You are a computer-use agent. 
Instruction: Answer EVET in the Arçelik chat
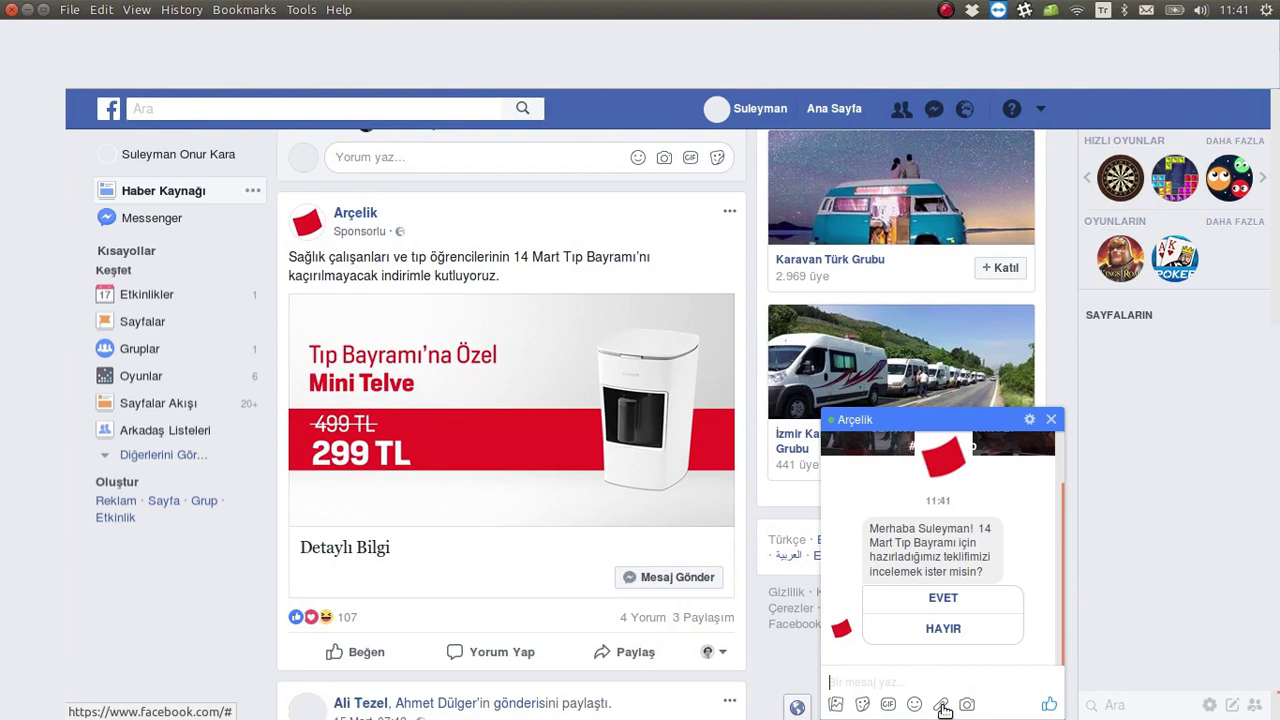pos(943,598)
